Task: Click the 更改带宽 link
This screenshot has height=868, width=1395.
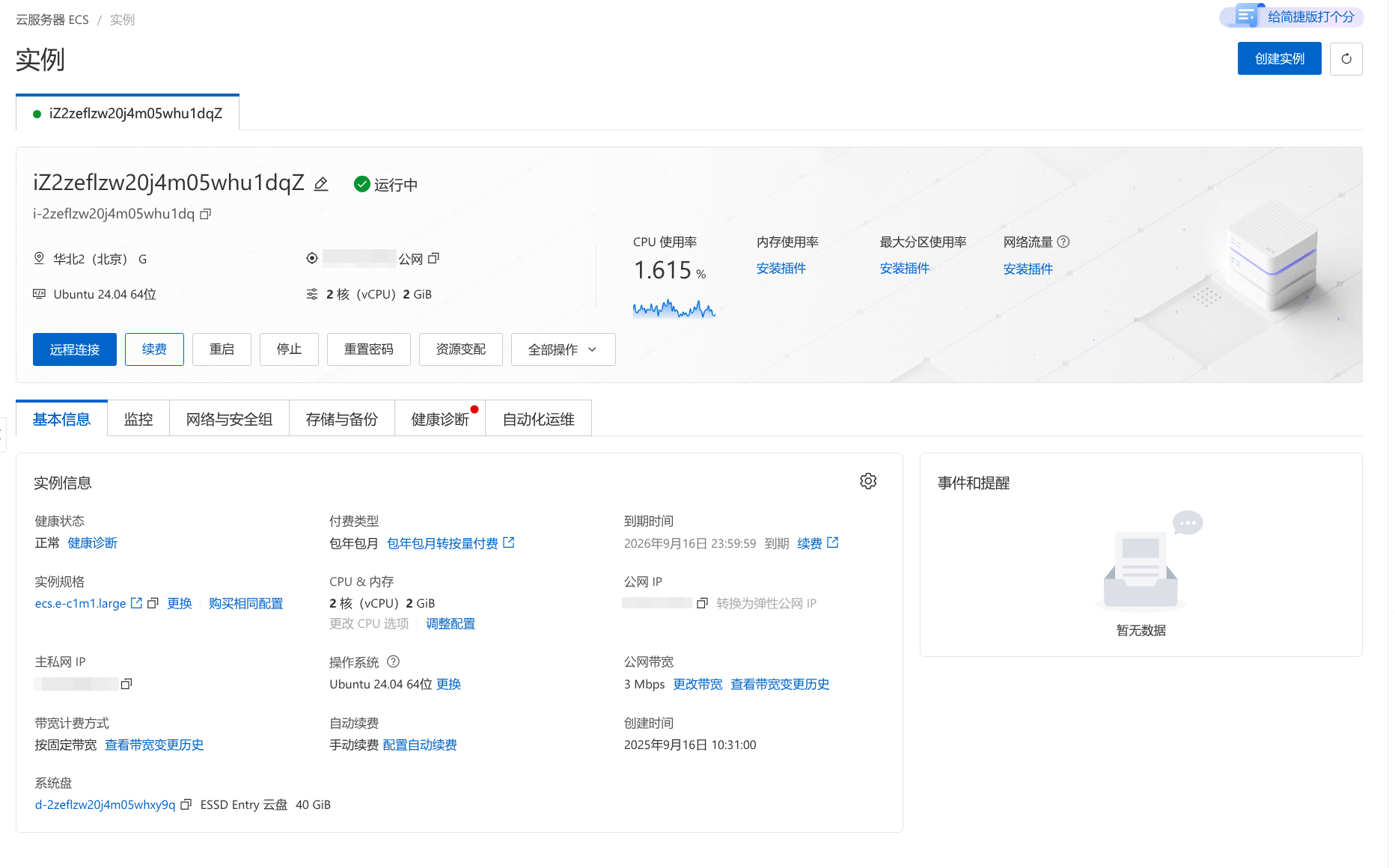Action: 697,684
